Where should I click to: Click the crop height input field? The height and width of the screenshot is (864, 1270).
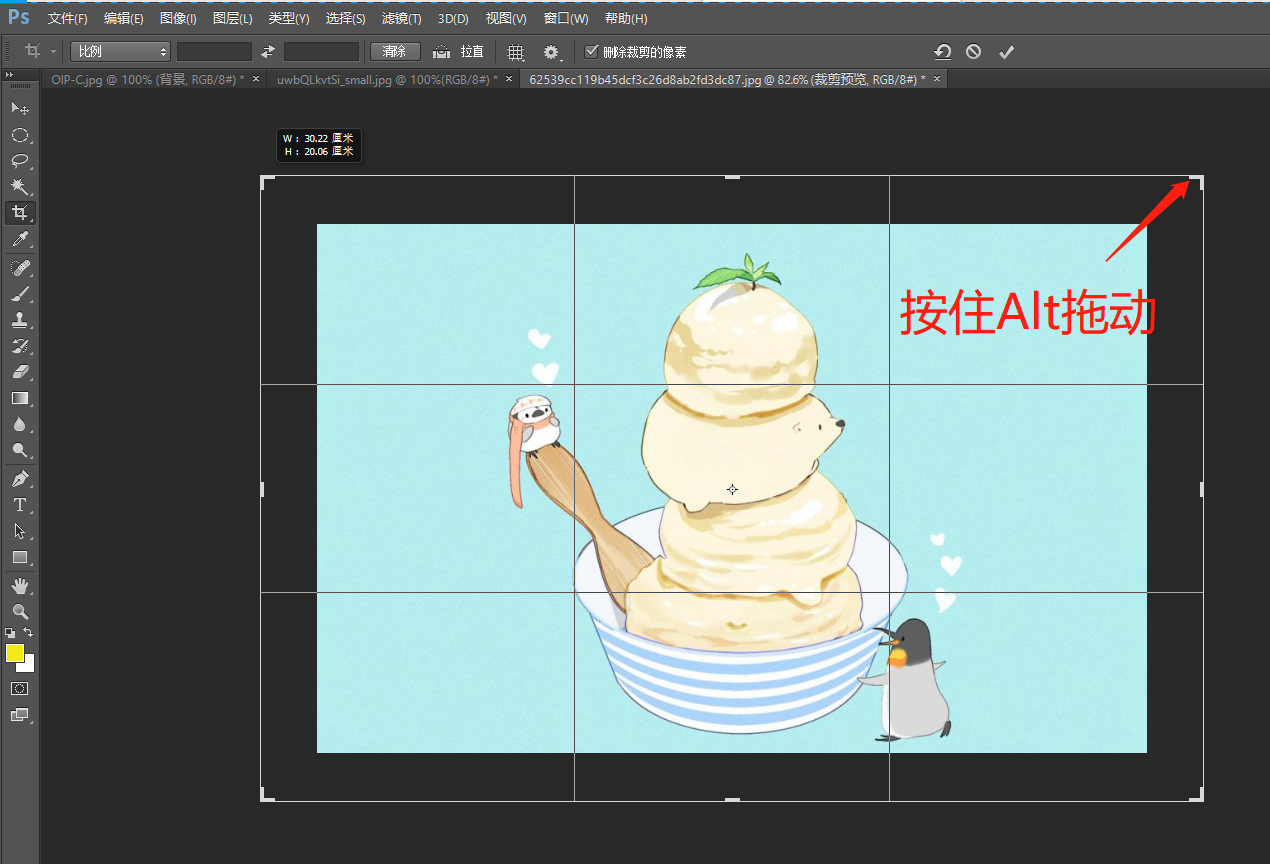tap(321, 52)
